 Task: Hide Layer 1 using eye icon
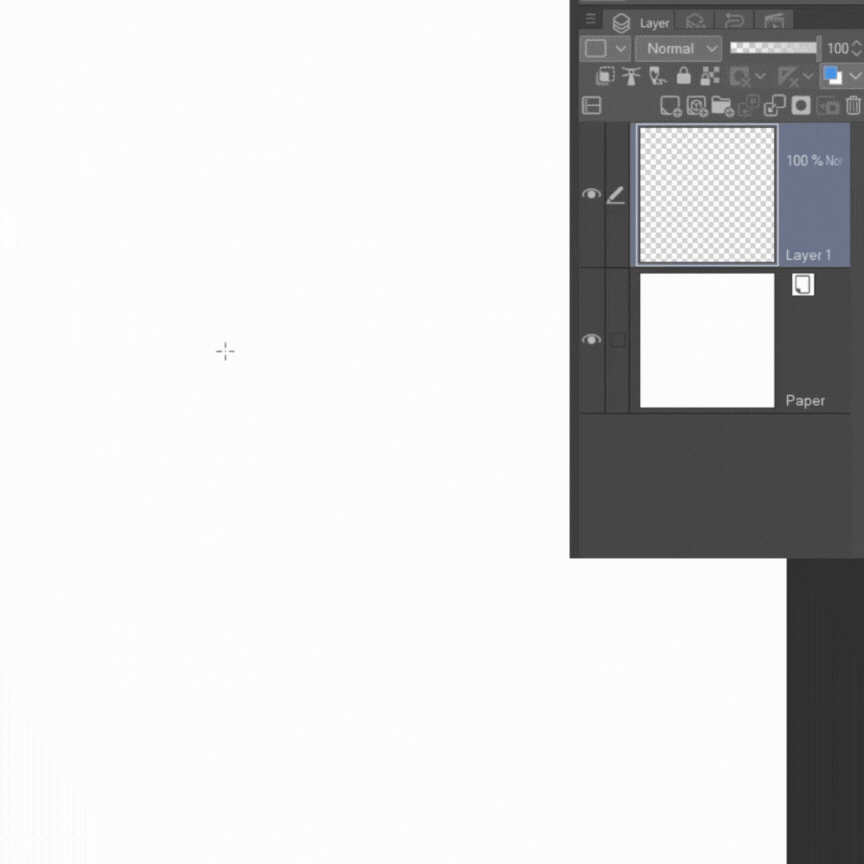pyautogui.click(x=591, y=194)
